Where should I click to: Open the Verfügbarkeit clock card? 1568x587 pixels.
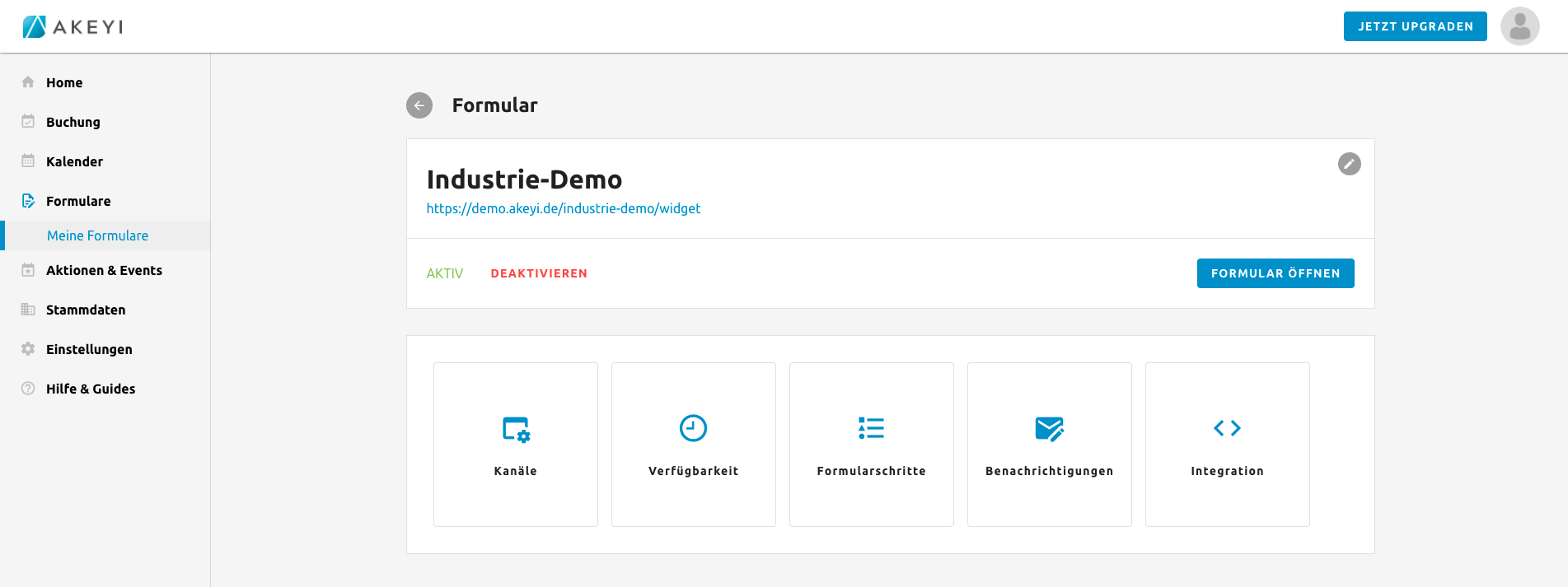(x=693, y=445)
